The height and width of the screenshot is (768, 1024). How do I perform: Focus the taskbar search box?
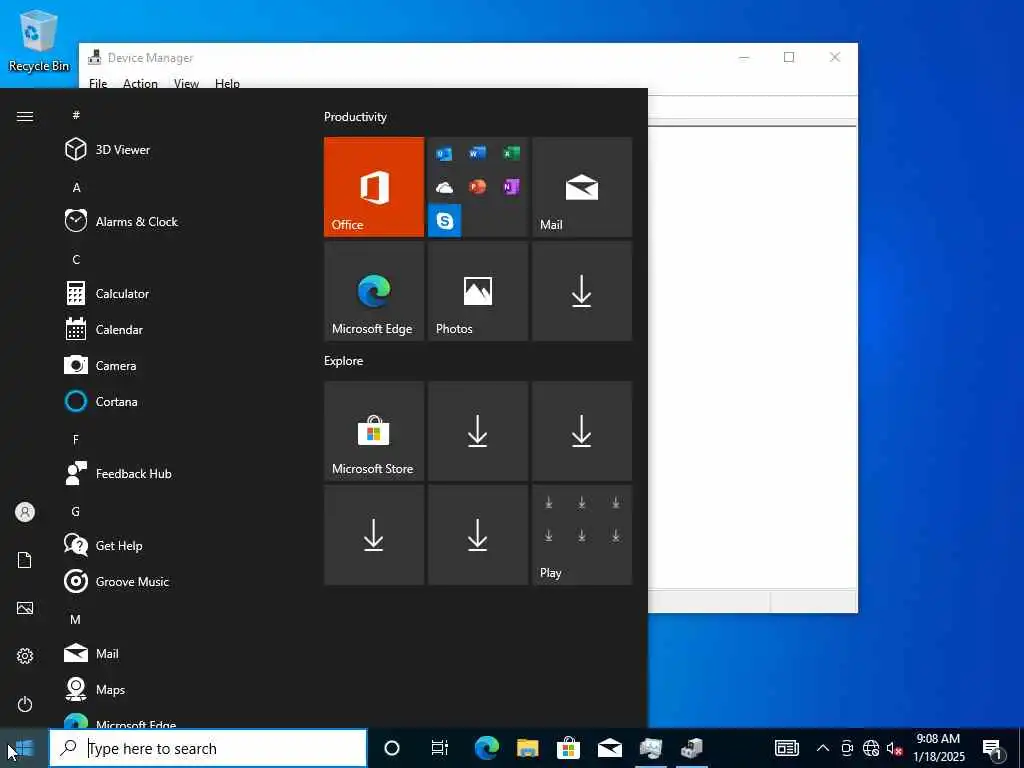[208, 748]
